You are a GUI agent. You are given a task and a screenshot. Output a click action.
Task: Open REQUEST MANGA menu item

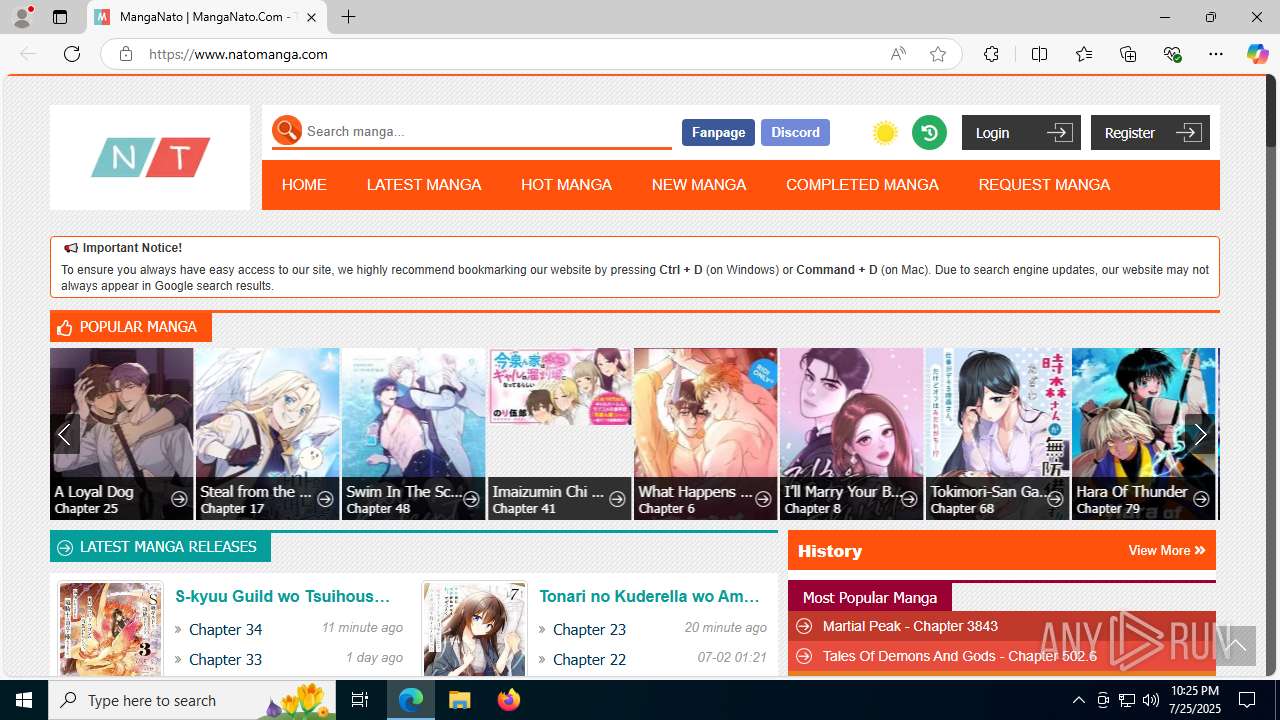pos(1044,184)
